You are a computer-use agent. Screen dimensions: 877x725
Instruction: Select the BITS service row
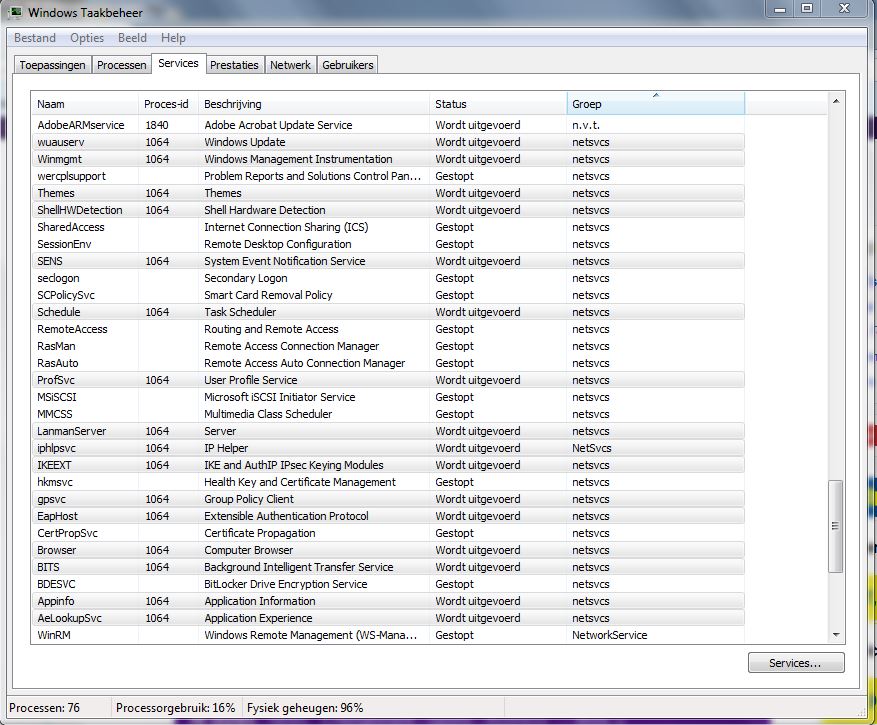[388, 567]
